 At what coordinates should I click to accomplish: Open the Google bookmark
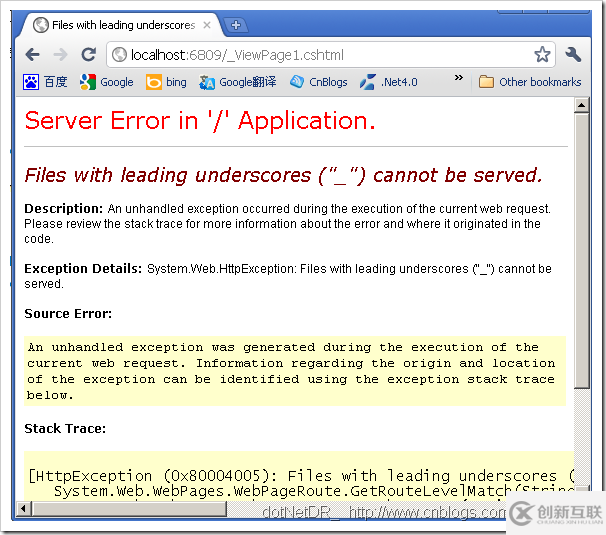tap(107, 82)
